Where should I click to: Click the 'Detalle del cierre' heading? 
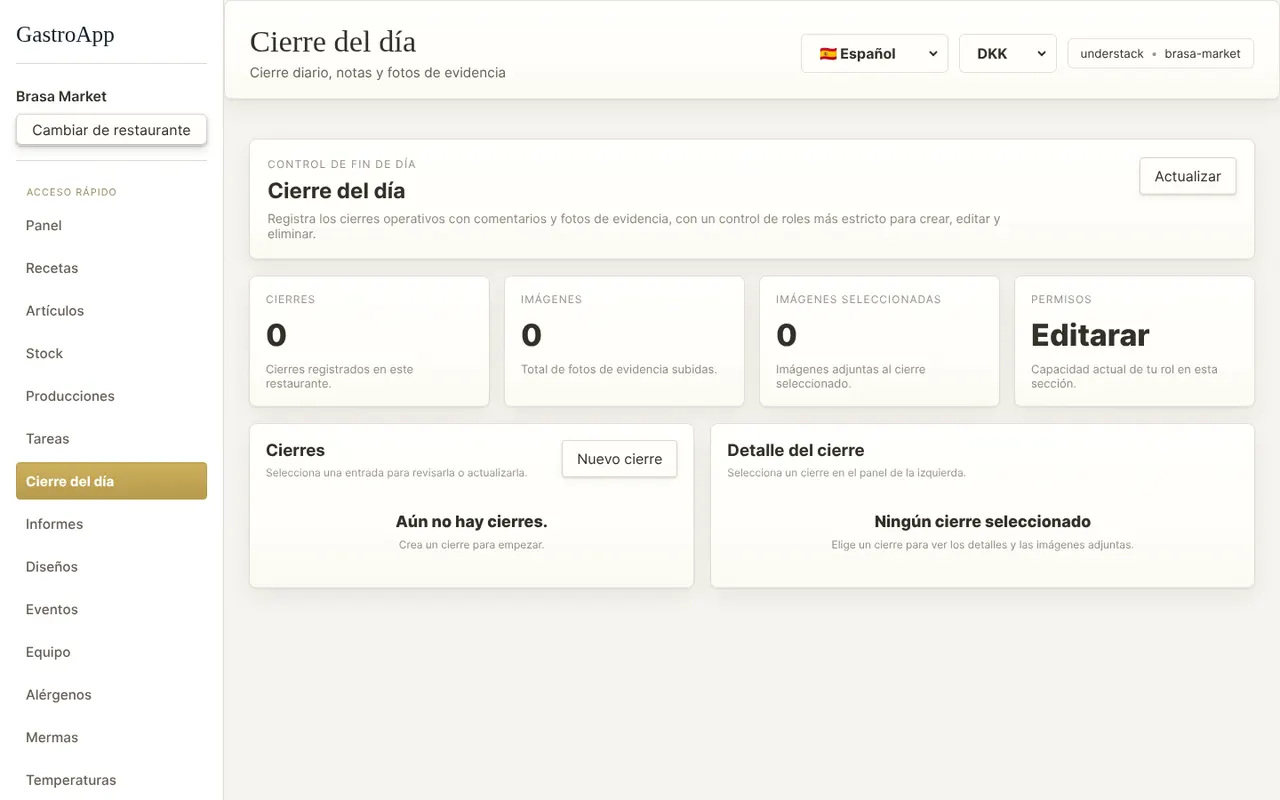coord(795,450)
